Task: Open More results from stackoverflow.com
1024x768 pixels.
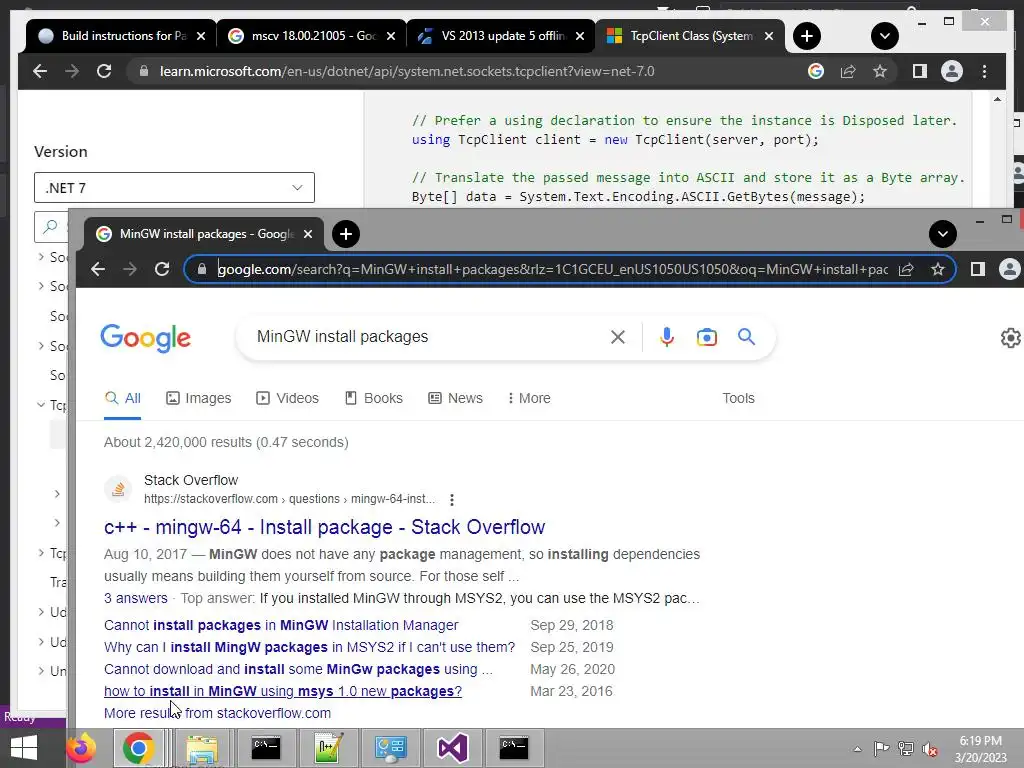Action: point(217,713)
